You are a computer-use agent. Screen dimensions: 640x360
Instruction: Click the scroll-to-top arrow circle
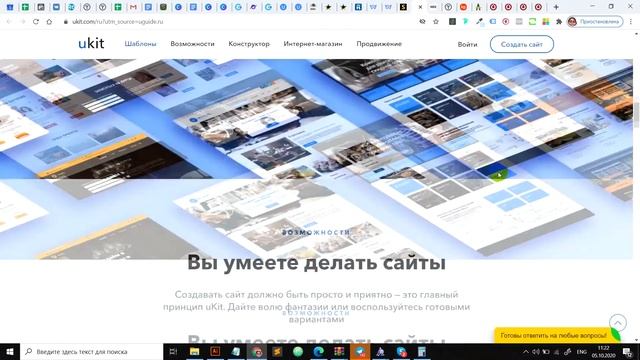pos(618,323)
